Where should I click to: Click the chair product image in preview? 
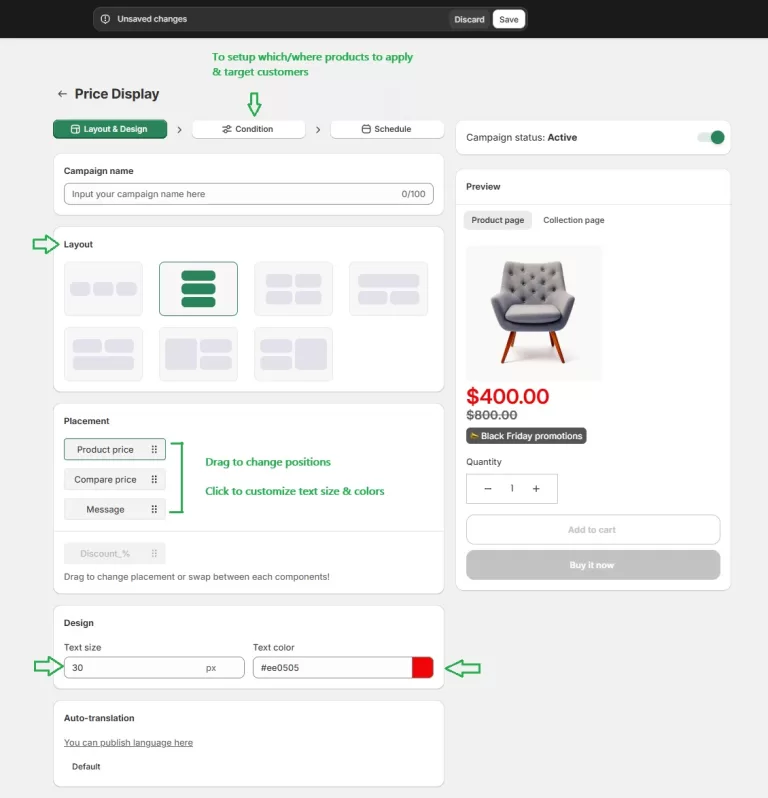point(533,313)
